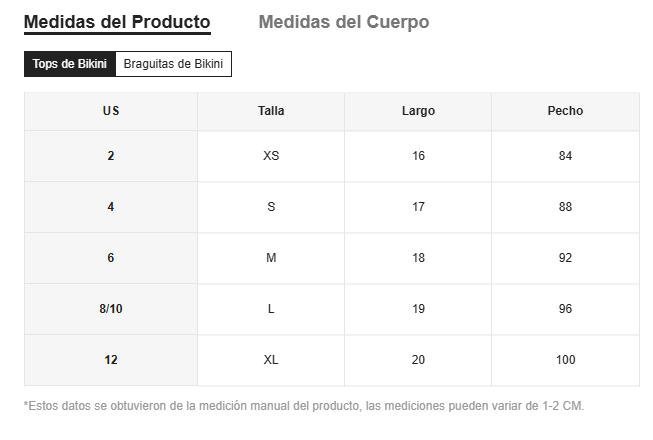Viewport: 653px width, 440px height.
Task: Click length value 16 cell
Action: pos(418,156)
